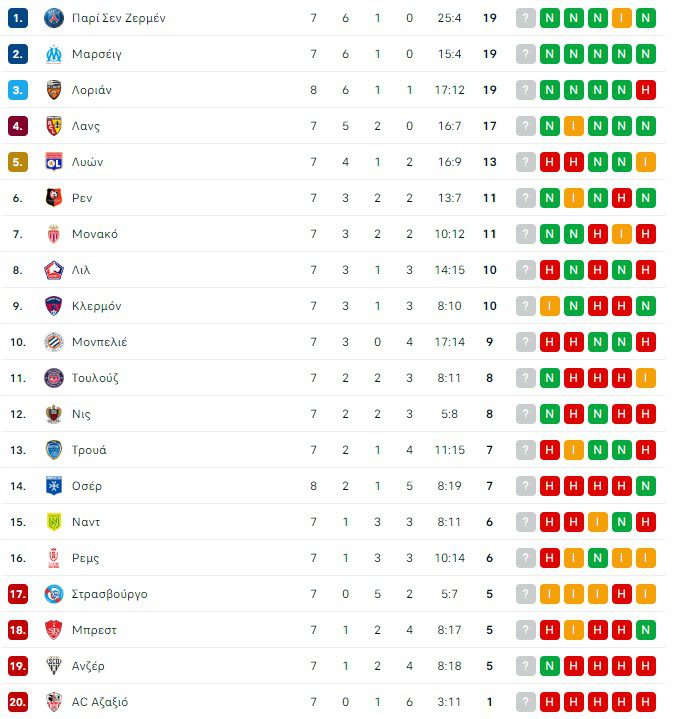The image size is (674, 719).
Task: Click the red position 20 badge
Action: click(18, 702)
